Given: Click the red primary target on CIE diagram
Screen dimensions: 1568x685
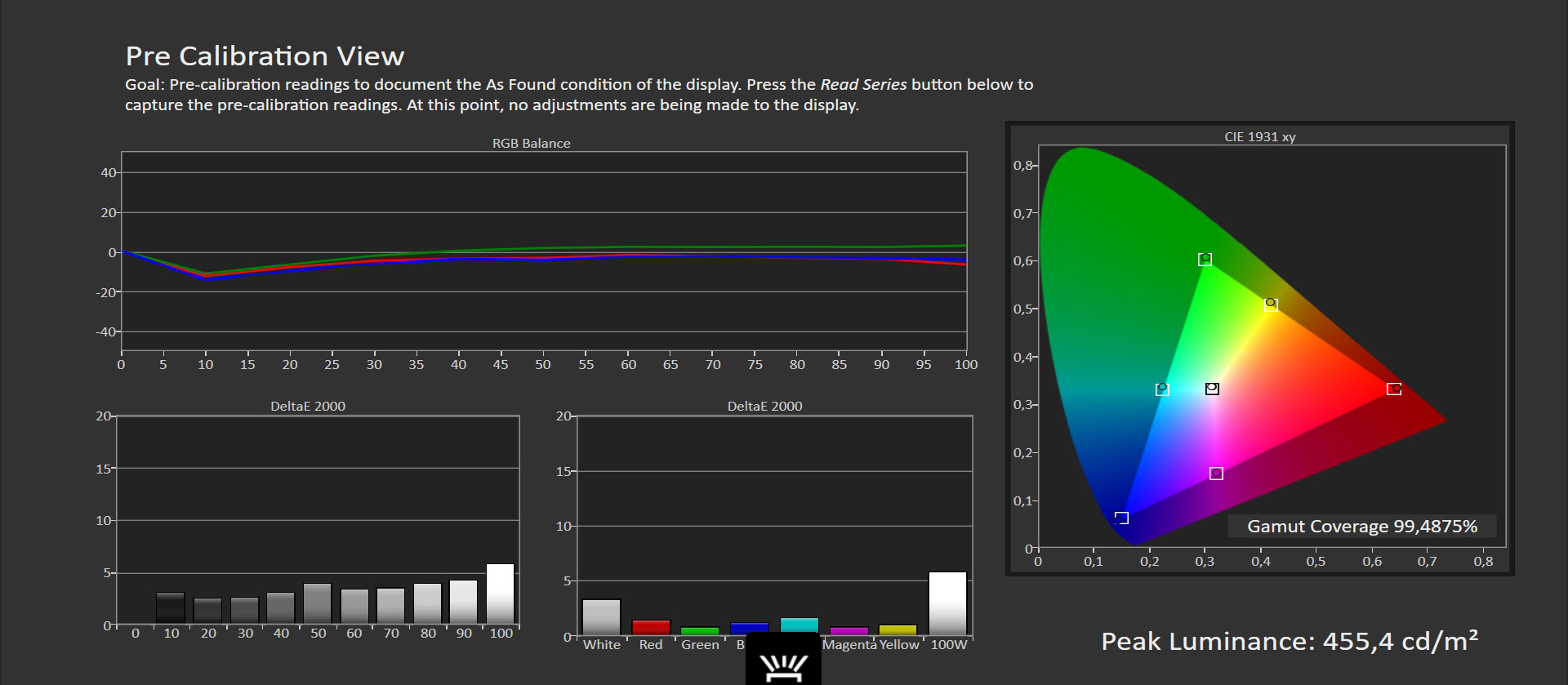Looking at the screenshot, I should (x=1394, y=389).
